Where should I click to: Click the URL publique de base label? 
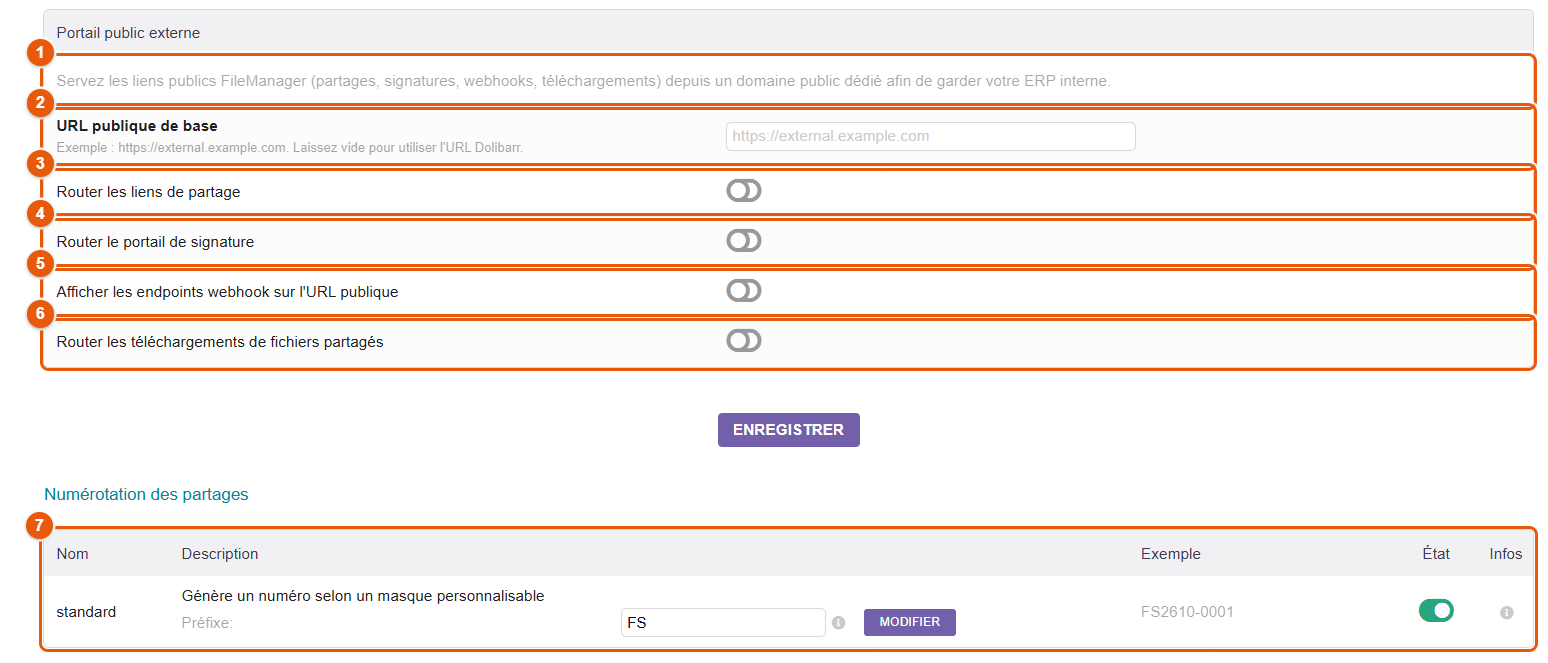click(x=137, y=126)
